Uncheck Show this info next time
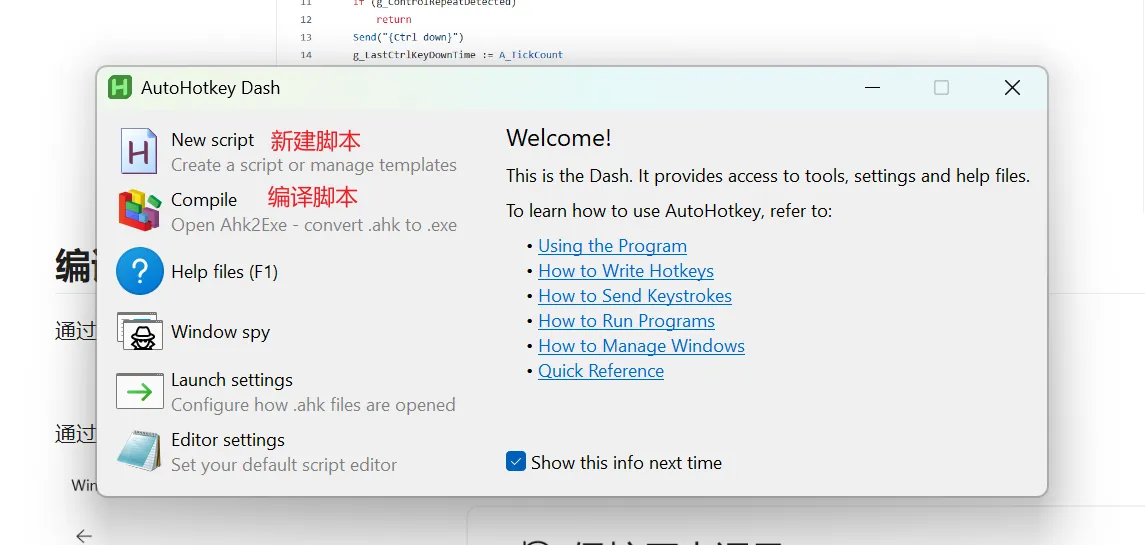The height and width of the screenshot is (545, 1145). (516, 462)
